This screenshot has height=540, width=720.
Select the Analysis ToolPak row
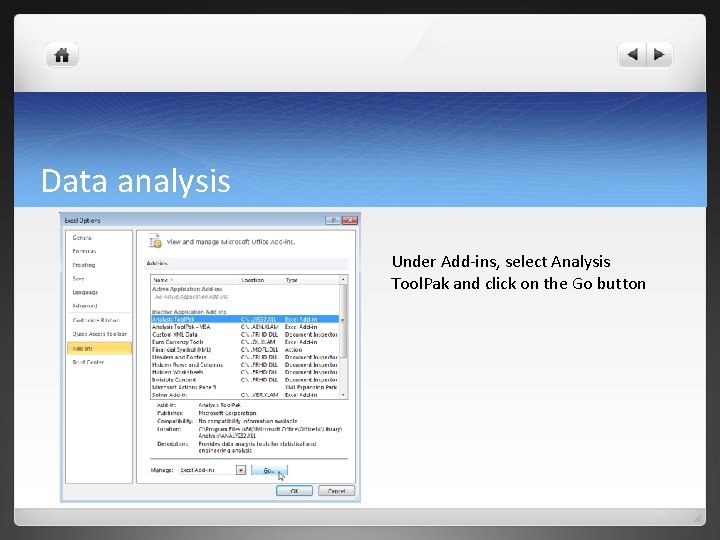[245, 319]
